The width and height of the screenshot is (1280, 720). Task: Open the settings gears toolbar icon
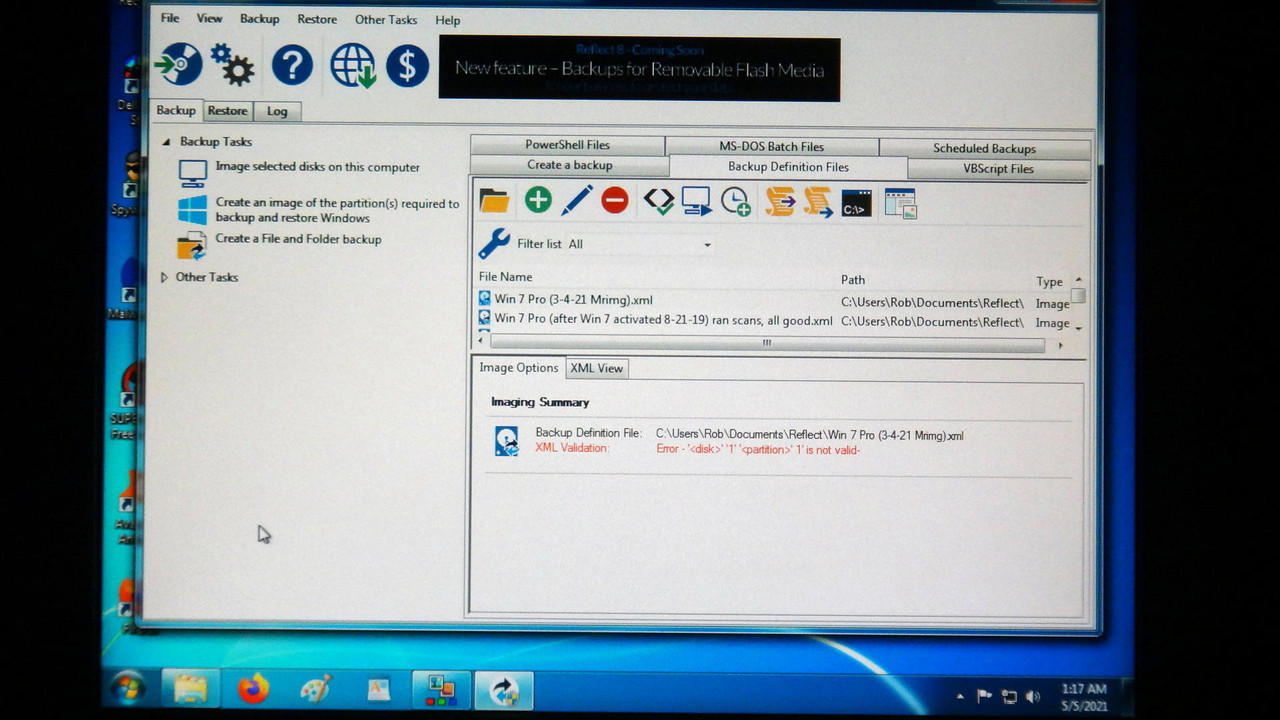233,65
